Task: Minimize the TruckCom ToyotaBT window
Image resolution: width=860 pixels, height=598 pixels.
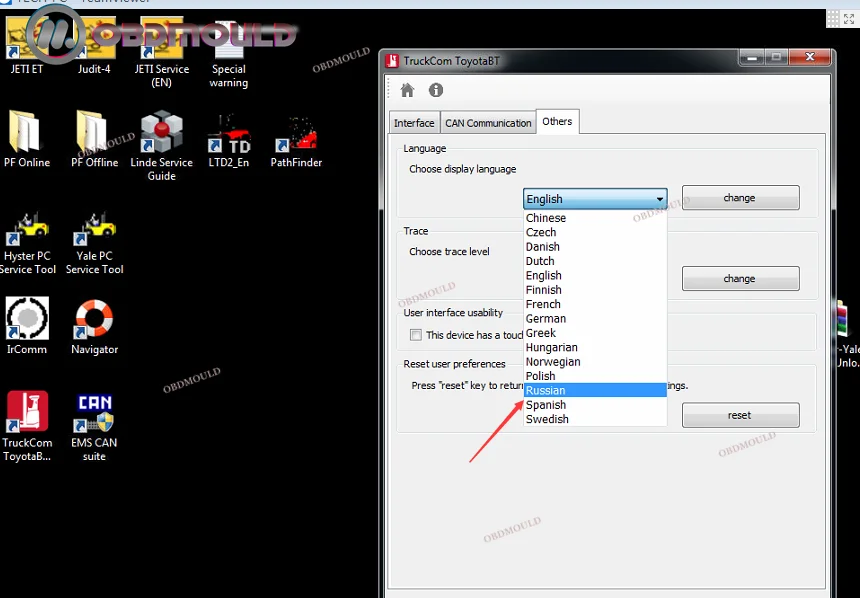Action: (x=752, y=57)
